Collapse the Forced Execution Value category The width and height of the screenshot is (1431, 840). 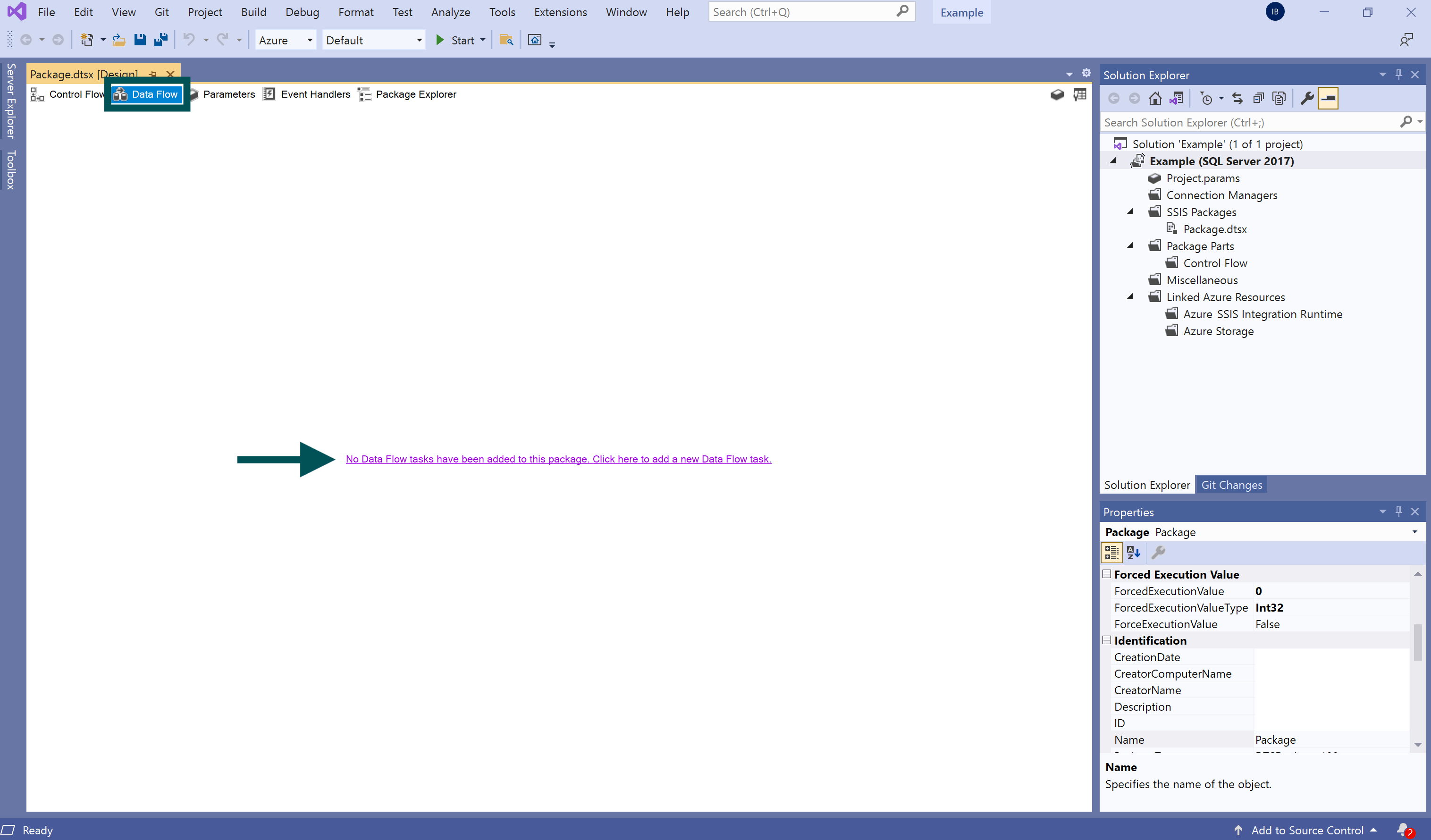pyautogui.click(x=1107, y=574)
